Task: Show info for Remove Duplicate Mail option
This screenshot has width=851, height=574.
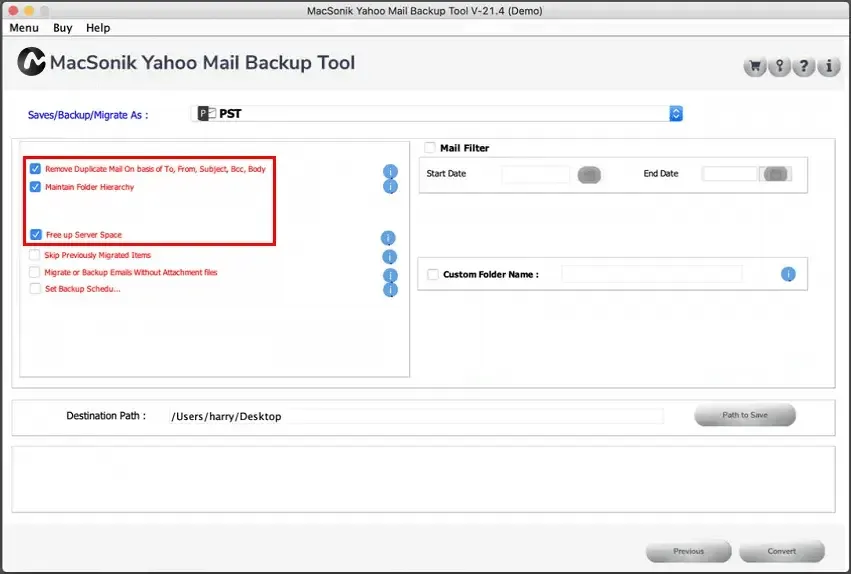Action: click(x=390, y=171)
